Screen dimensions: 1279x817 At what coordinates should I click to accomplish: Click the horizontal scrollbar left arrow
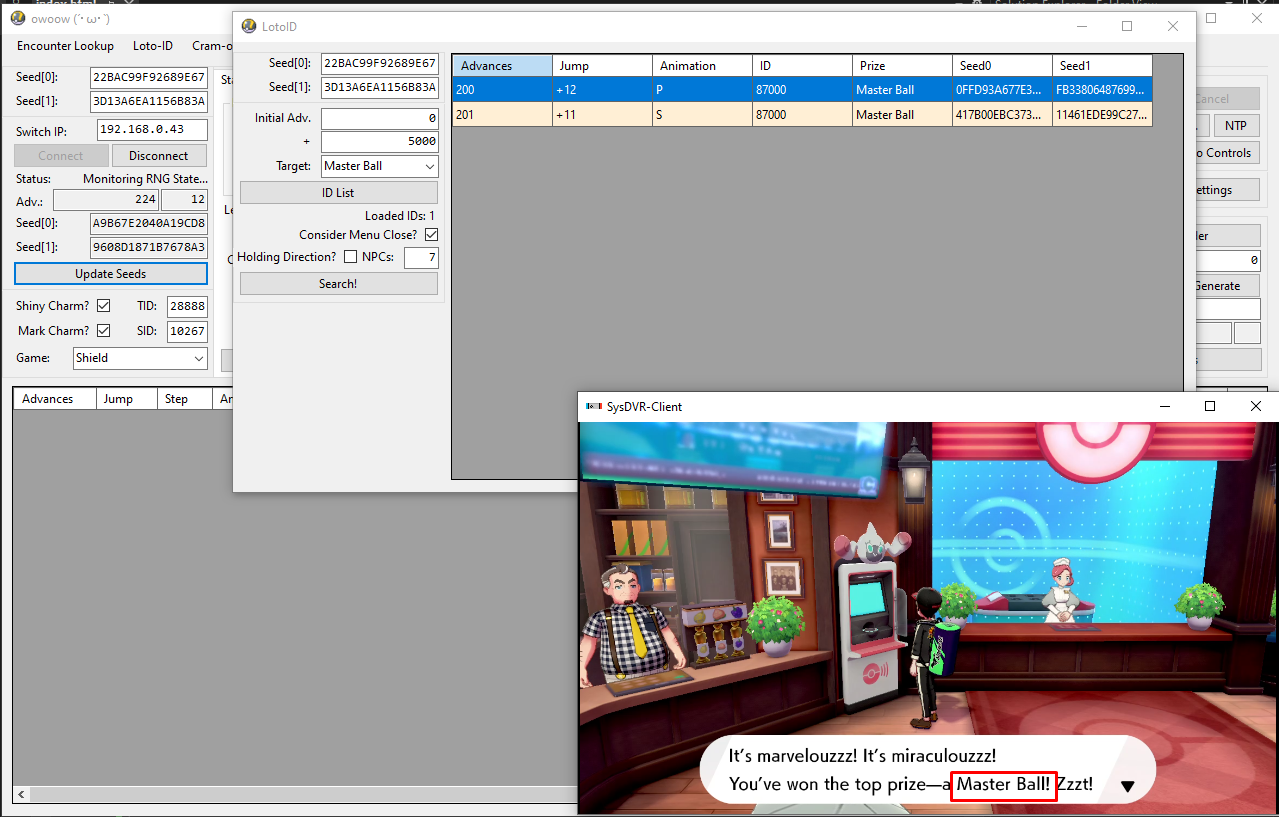pyautogui.click(x=21, y=795)
